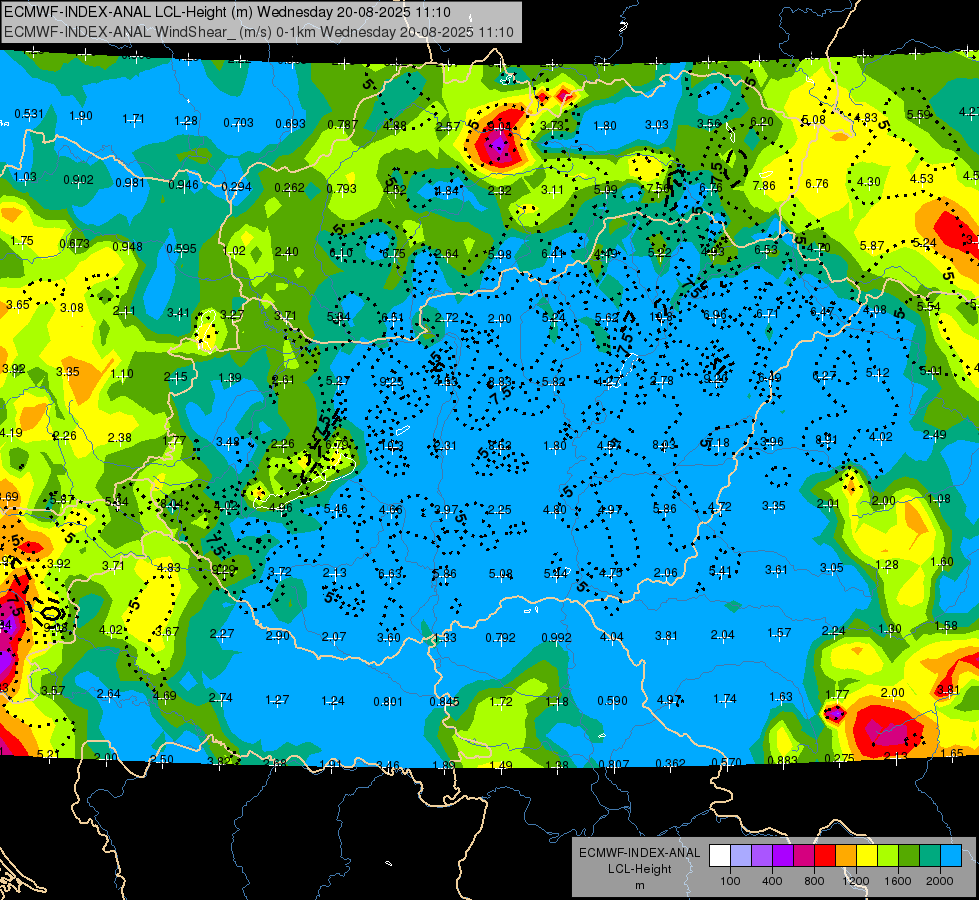
Task: Click the grid value 0.275
Action: pyautogui.click(x=839, y=758)
